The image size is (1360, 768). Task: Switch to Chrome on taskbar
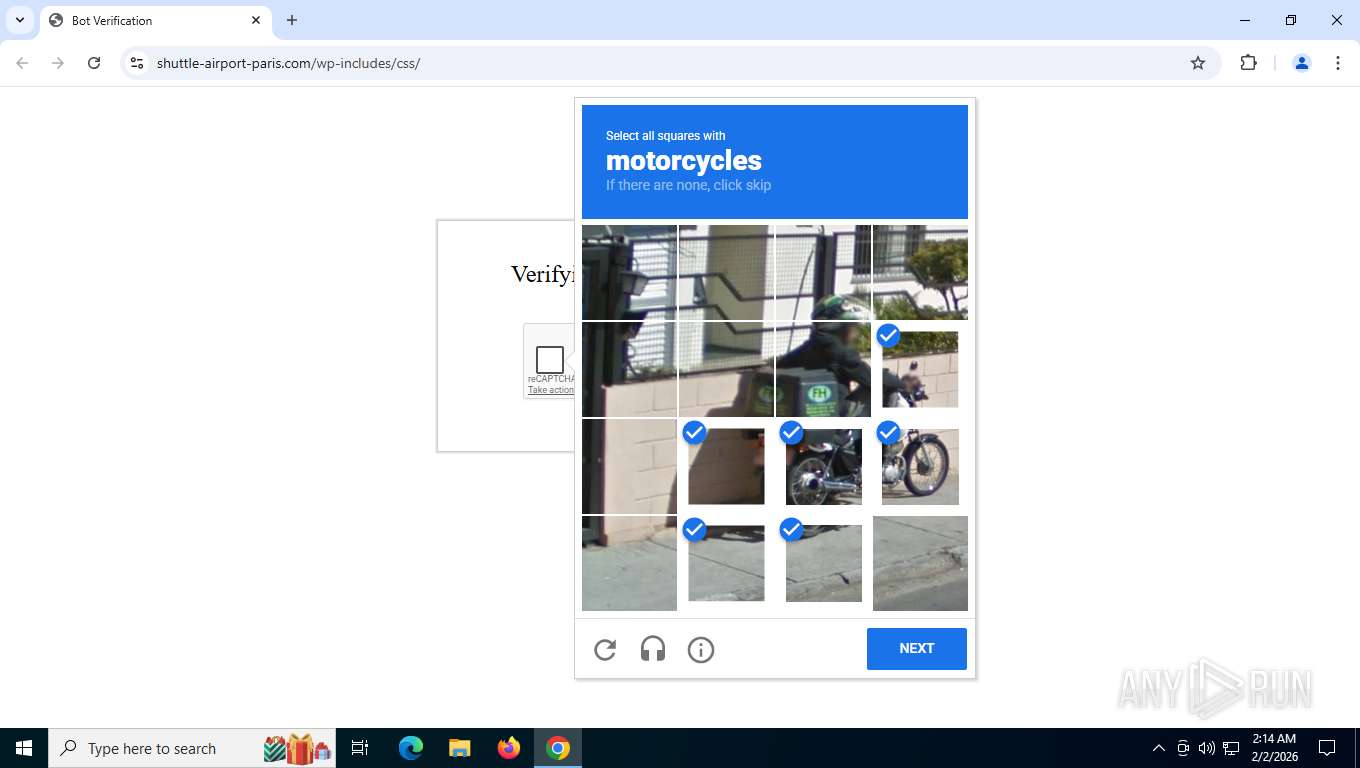558,748
